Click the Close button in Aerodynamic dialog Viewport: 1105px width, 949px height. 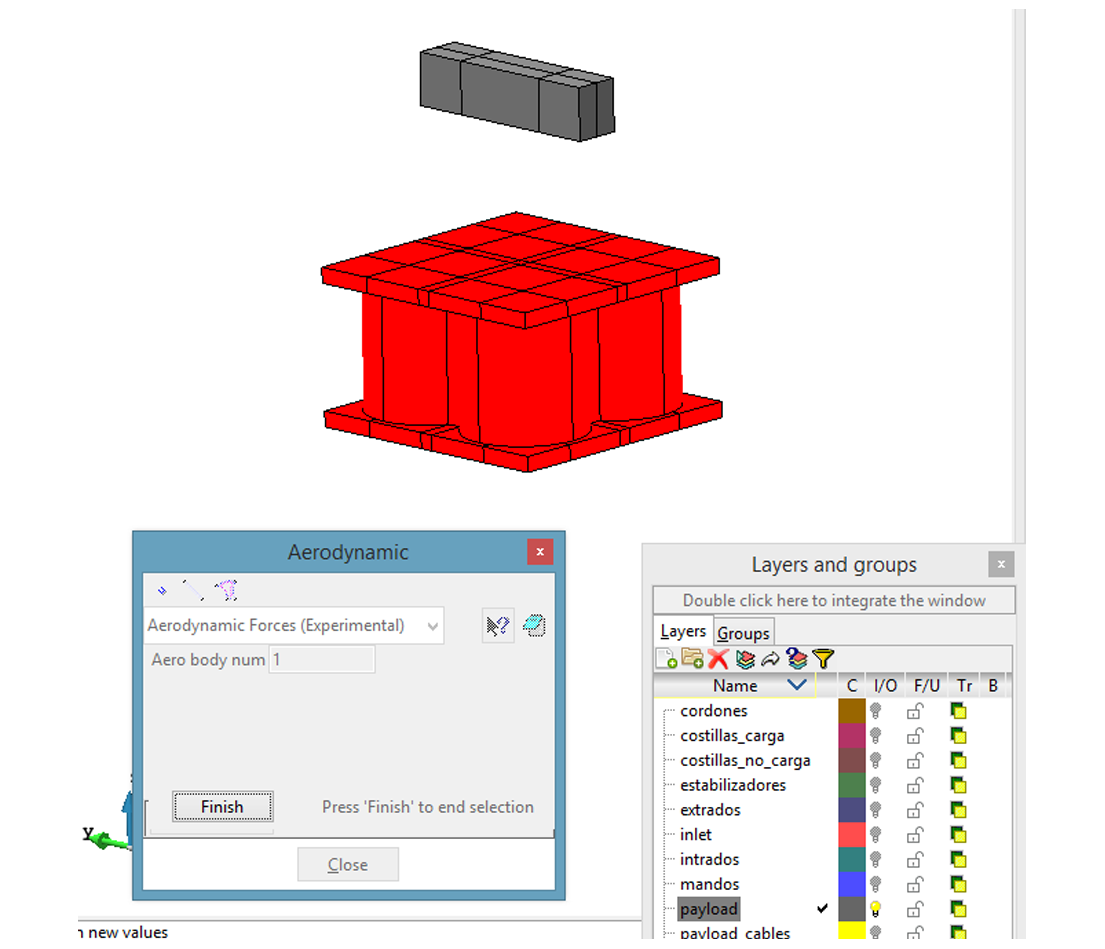click(347, 865)
